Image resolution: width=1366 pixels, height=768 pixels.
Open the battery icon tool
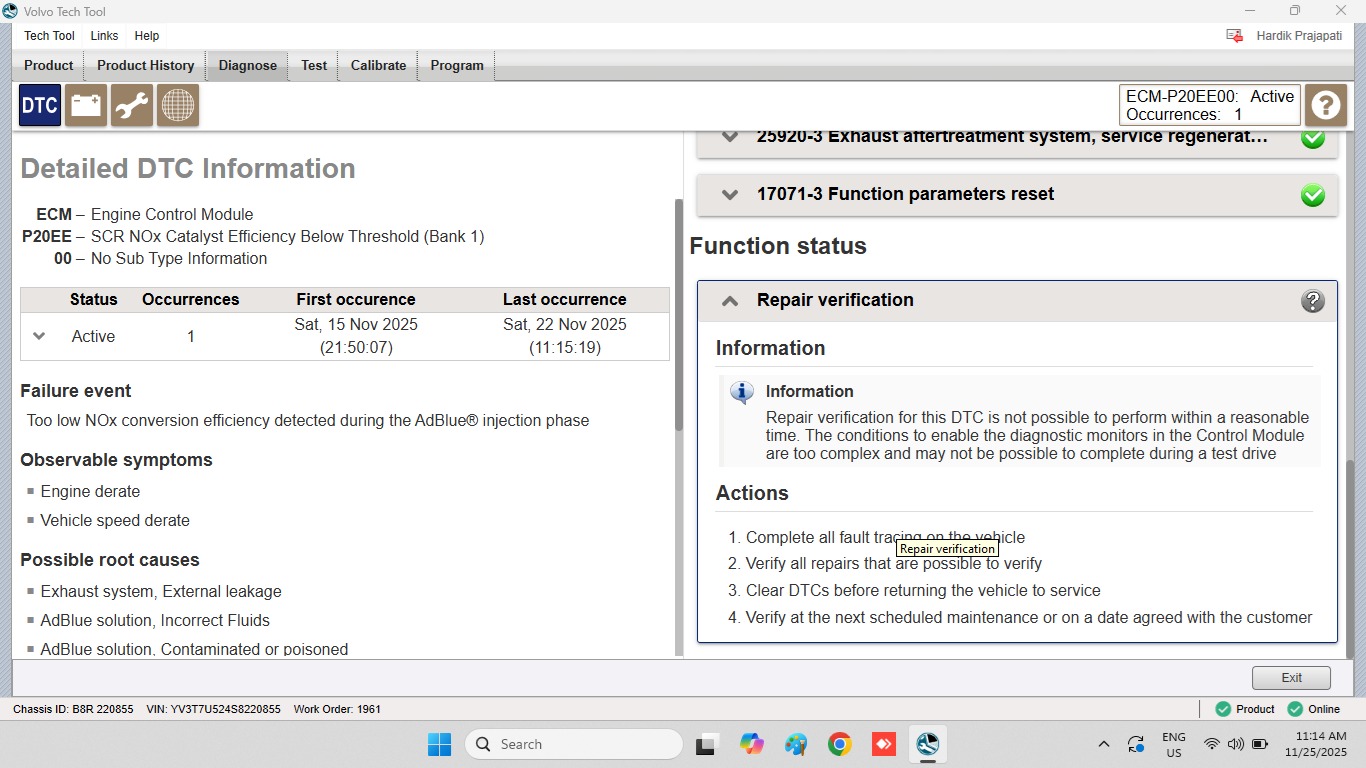[x=86, y=105]
